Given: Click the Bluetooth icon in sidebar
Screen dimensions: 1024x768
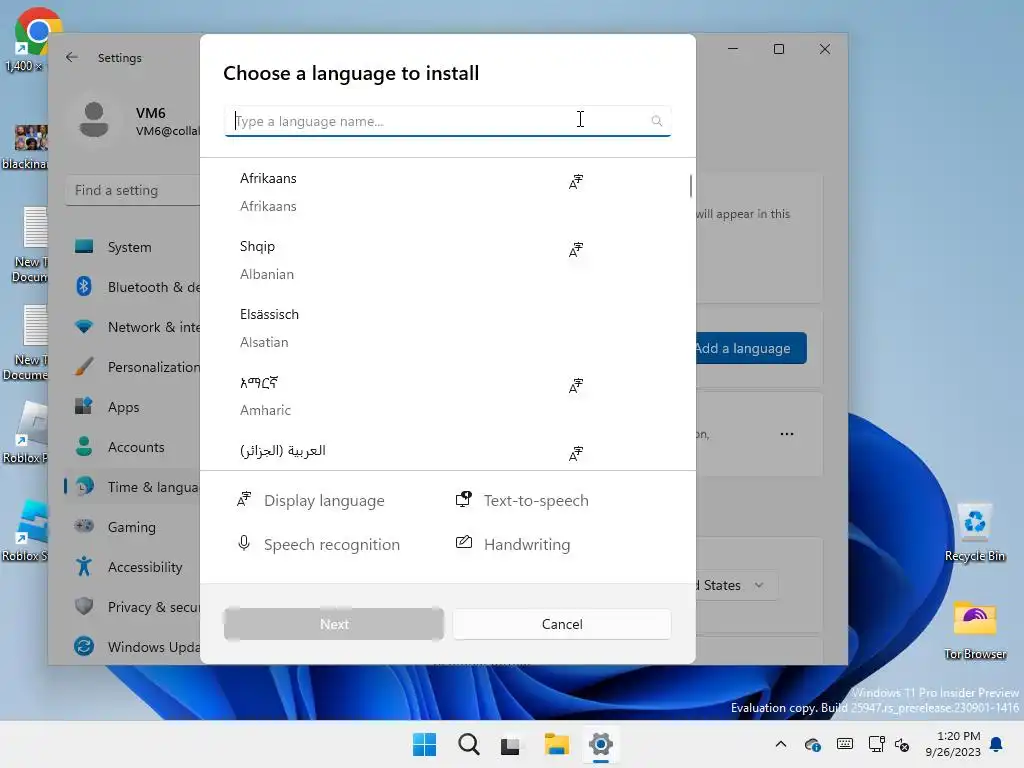Looking at the screenshot, I should pyautogui.click(x=84, y=286).
